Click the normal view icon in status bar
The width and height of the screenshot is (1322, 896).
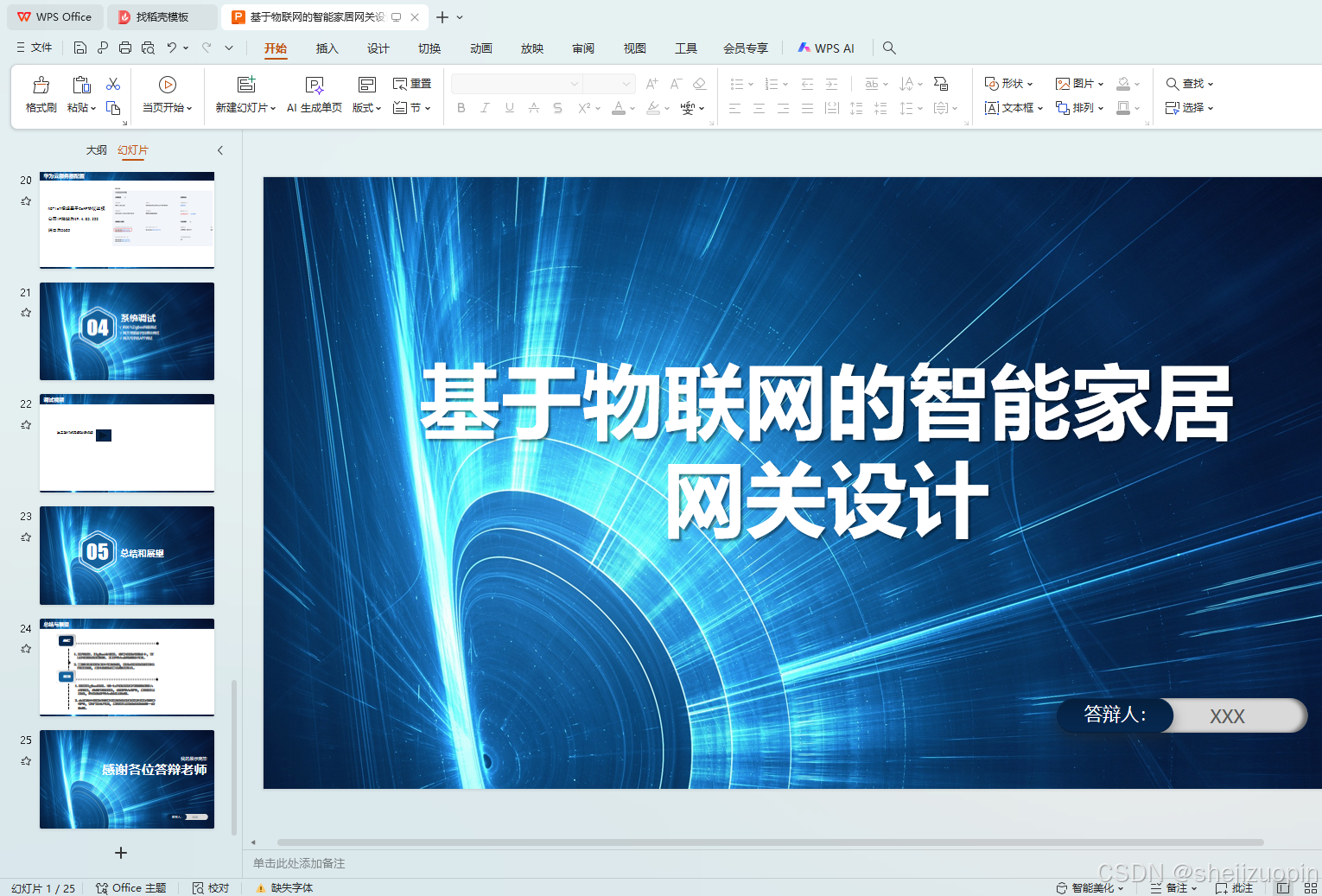pyautogui.click(x=1283, y=887)
